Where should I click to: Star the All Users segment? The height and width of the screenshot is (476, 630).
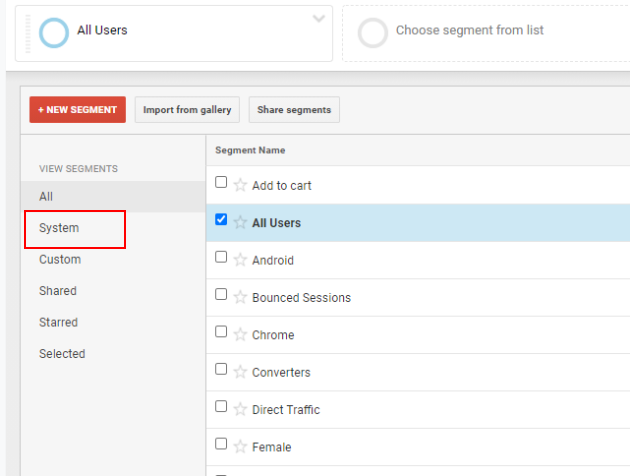pyautogui.click(x=240, y=223)
